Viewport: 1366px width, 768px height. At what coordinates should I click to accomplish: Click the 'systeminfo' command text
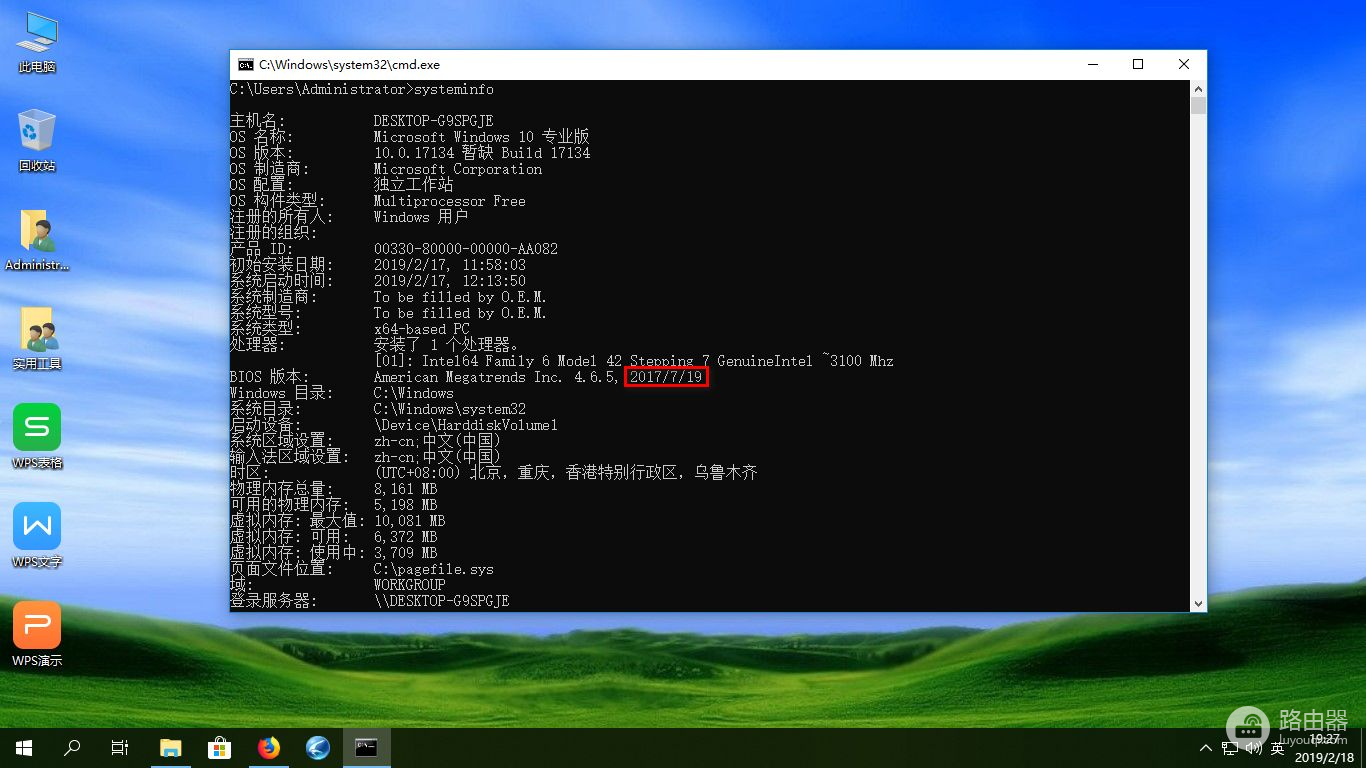pos(453,89)
